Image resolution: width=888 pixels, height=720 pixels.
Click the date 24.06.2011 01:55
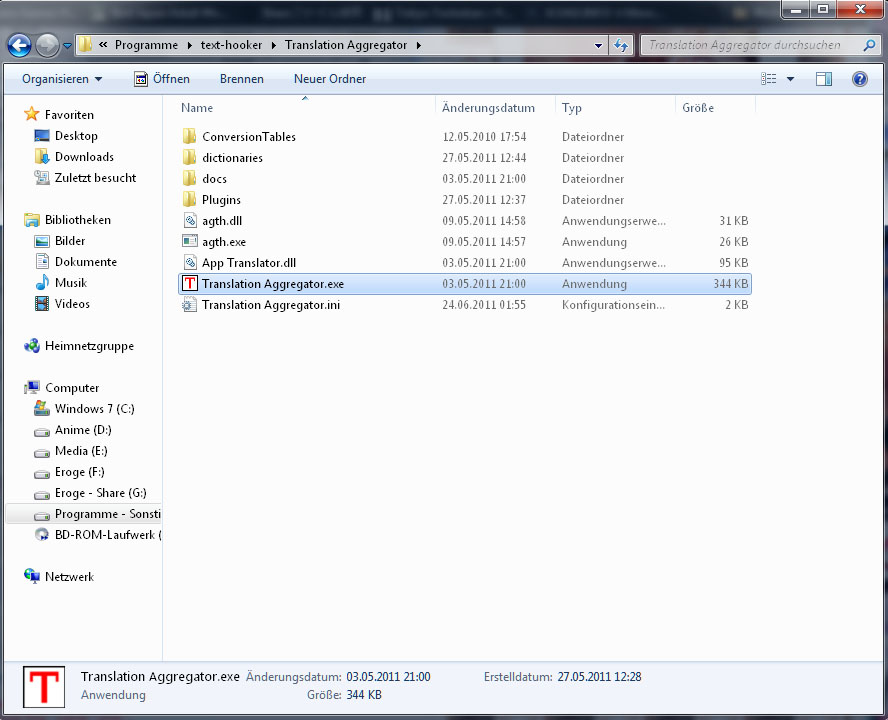pyautogui.click(x=484, y=305)
